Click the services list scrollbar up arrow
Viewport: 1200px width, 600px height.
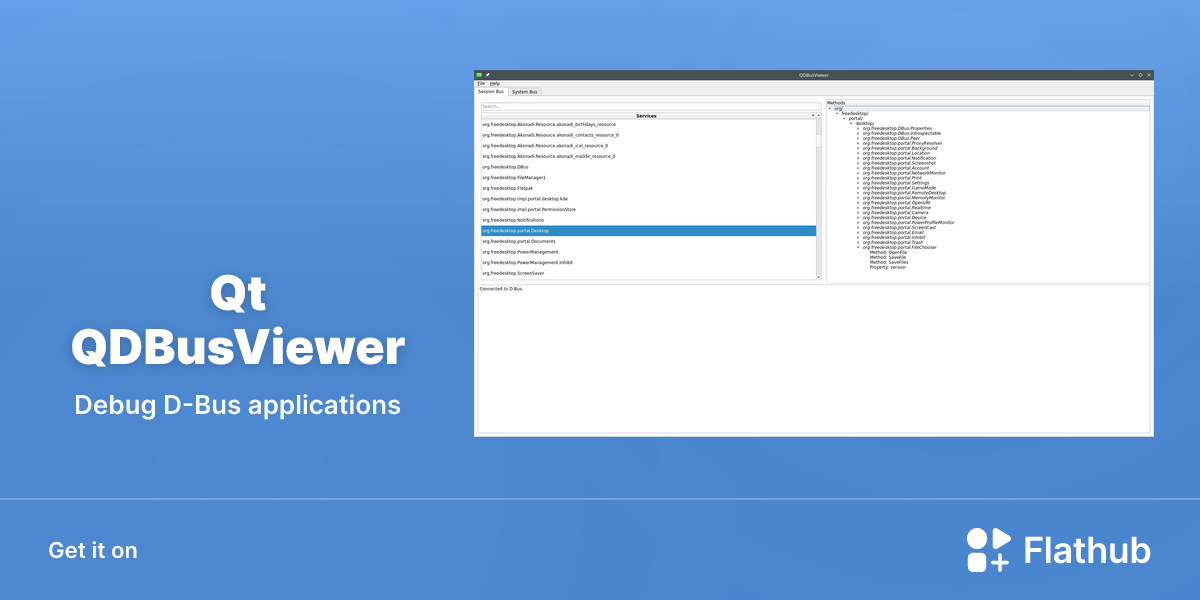818,116
